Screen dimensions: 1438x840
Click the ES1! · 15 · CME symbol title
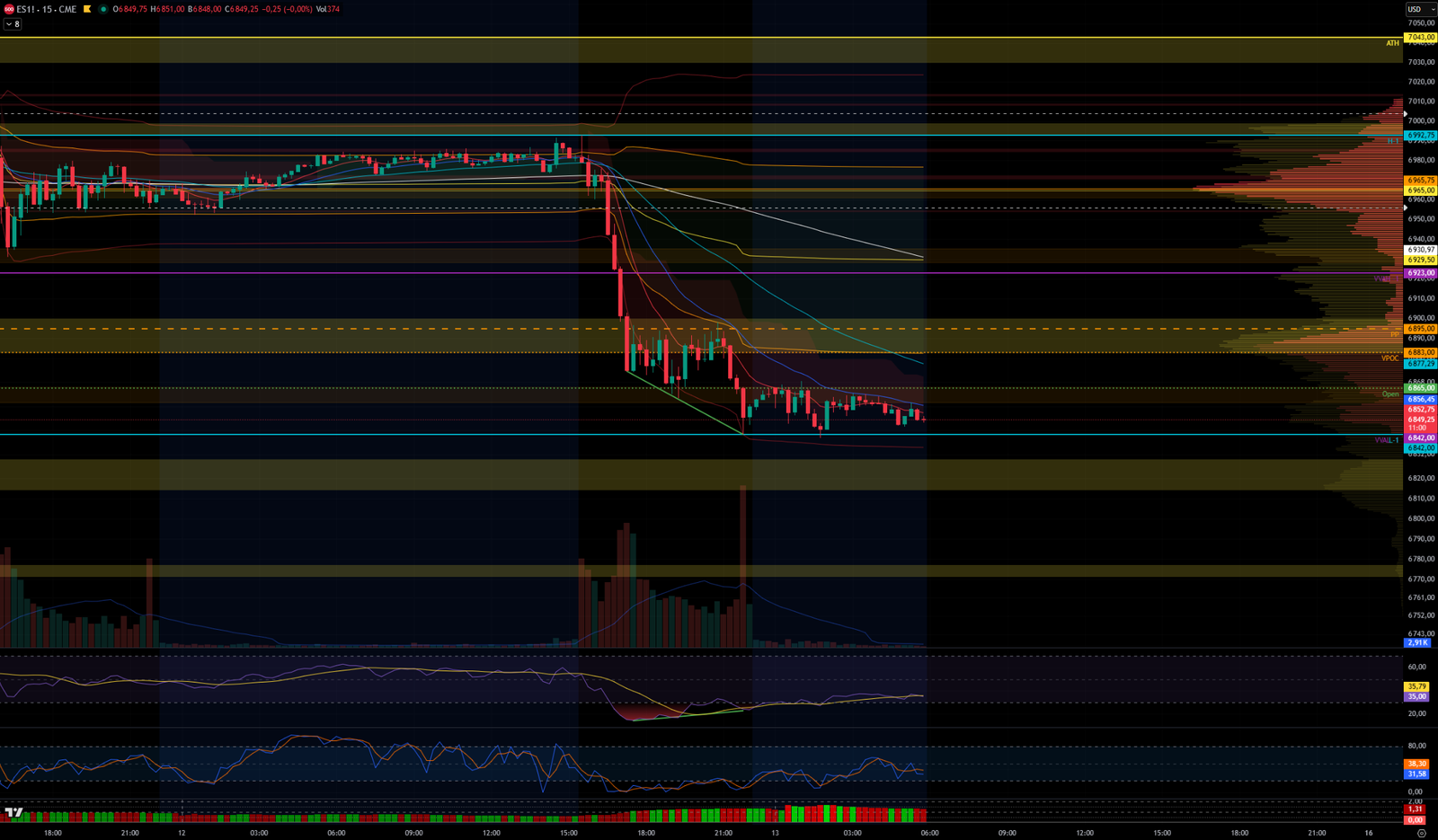pos(46,9)
